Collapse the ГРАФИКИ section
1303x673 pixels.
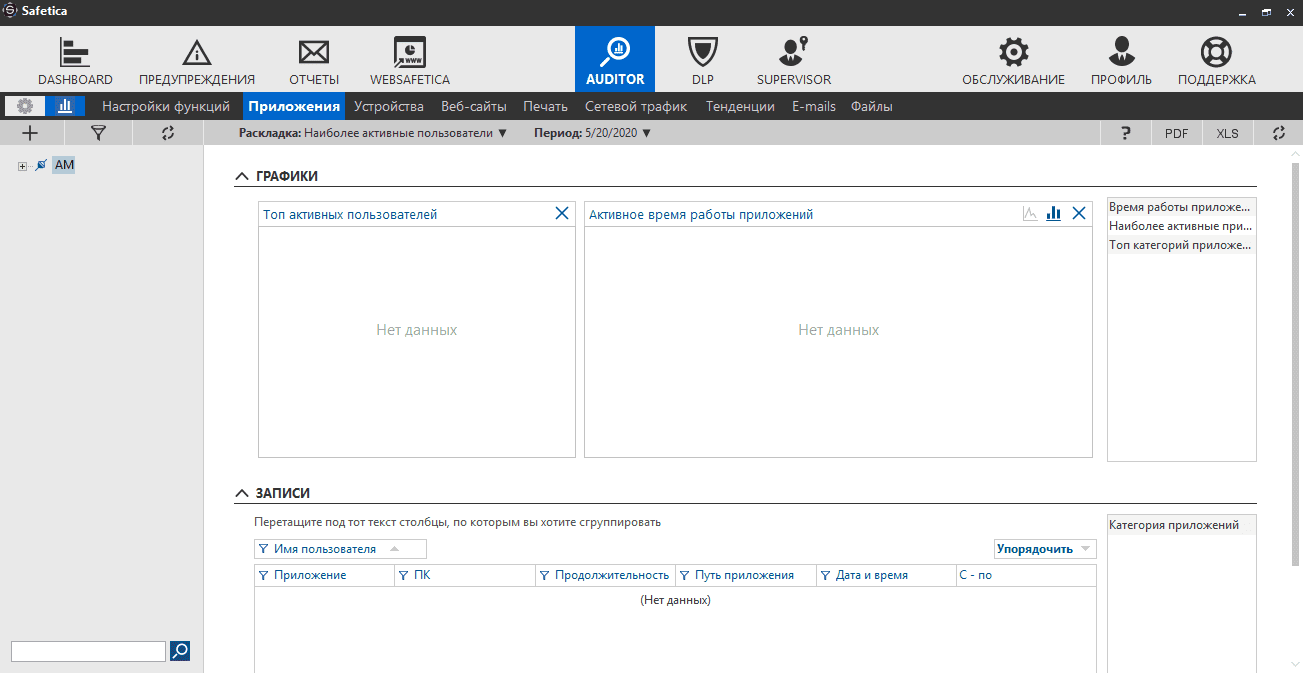(241, 176)
